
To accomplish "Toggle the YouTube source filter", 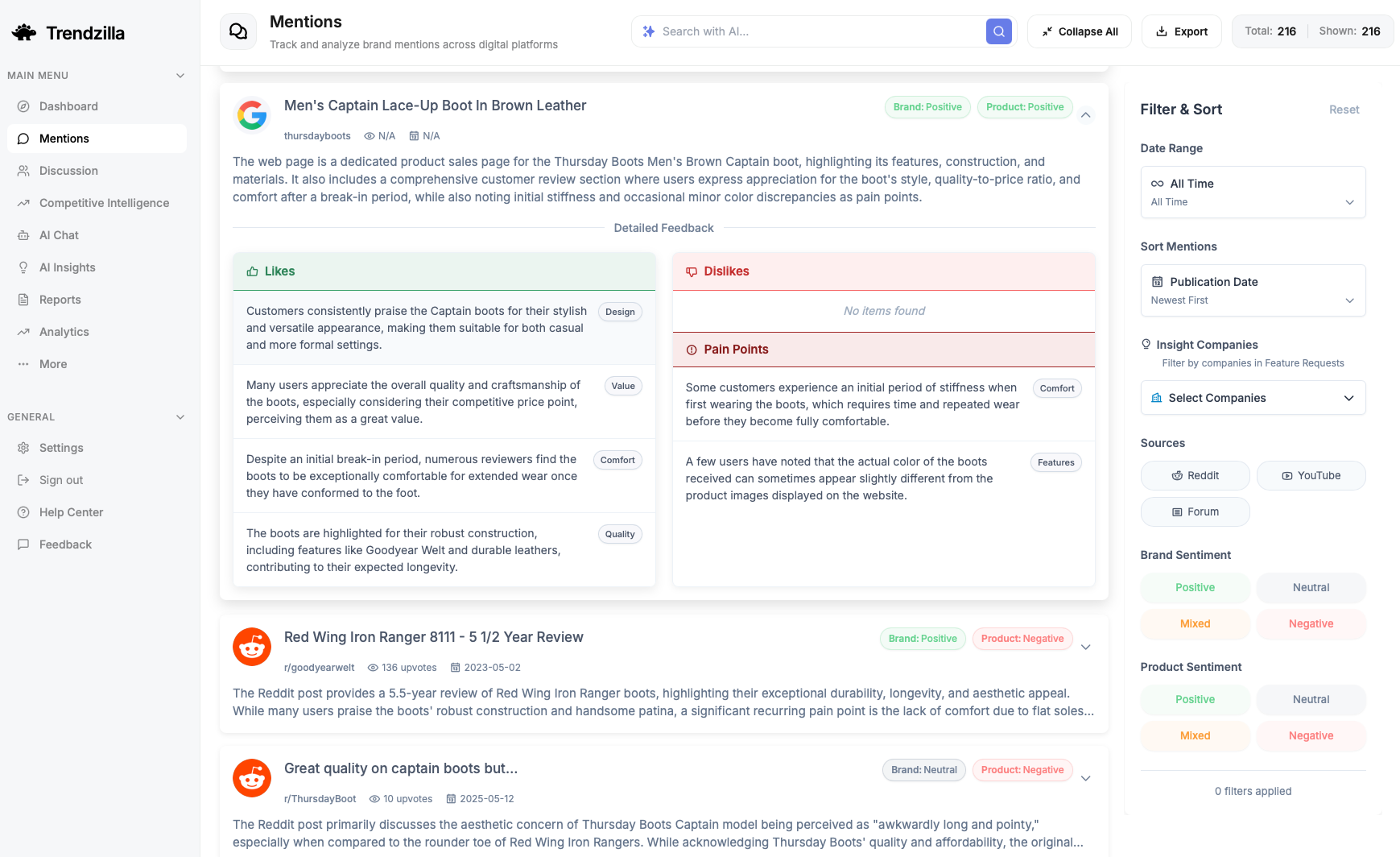I will 1311,475.
